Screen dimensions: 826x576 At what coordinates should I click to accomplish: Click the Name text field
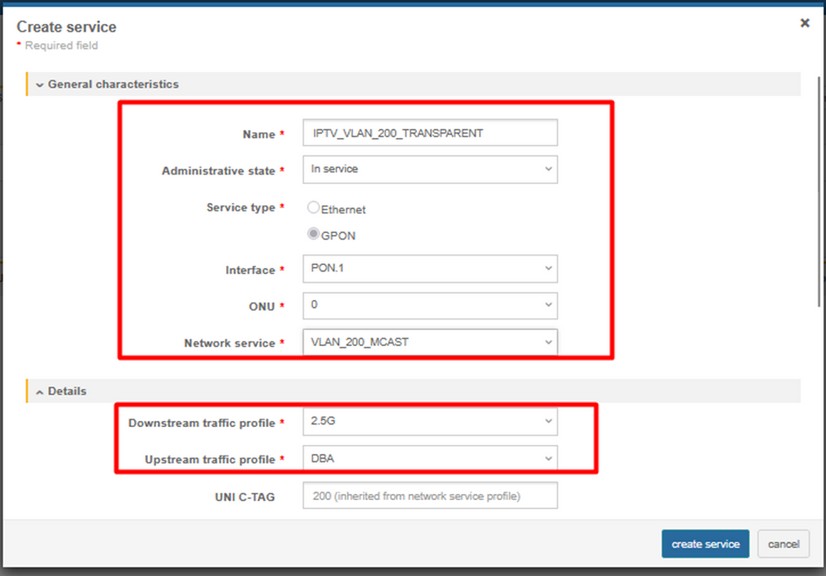pyautogui.click(x=430, y=133)
